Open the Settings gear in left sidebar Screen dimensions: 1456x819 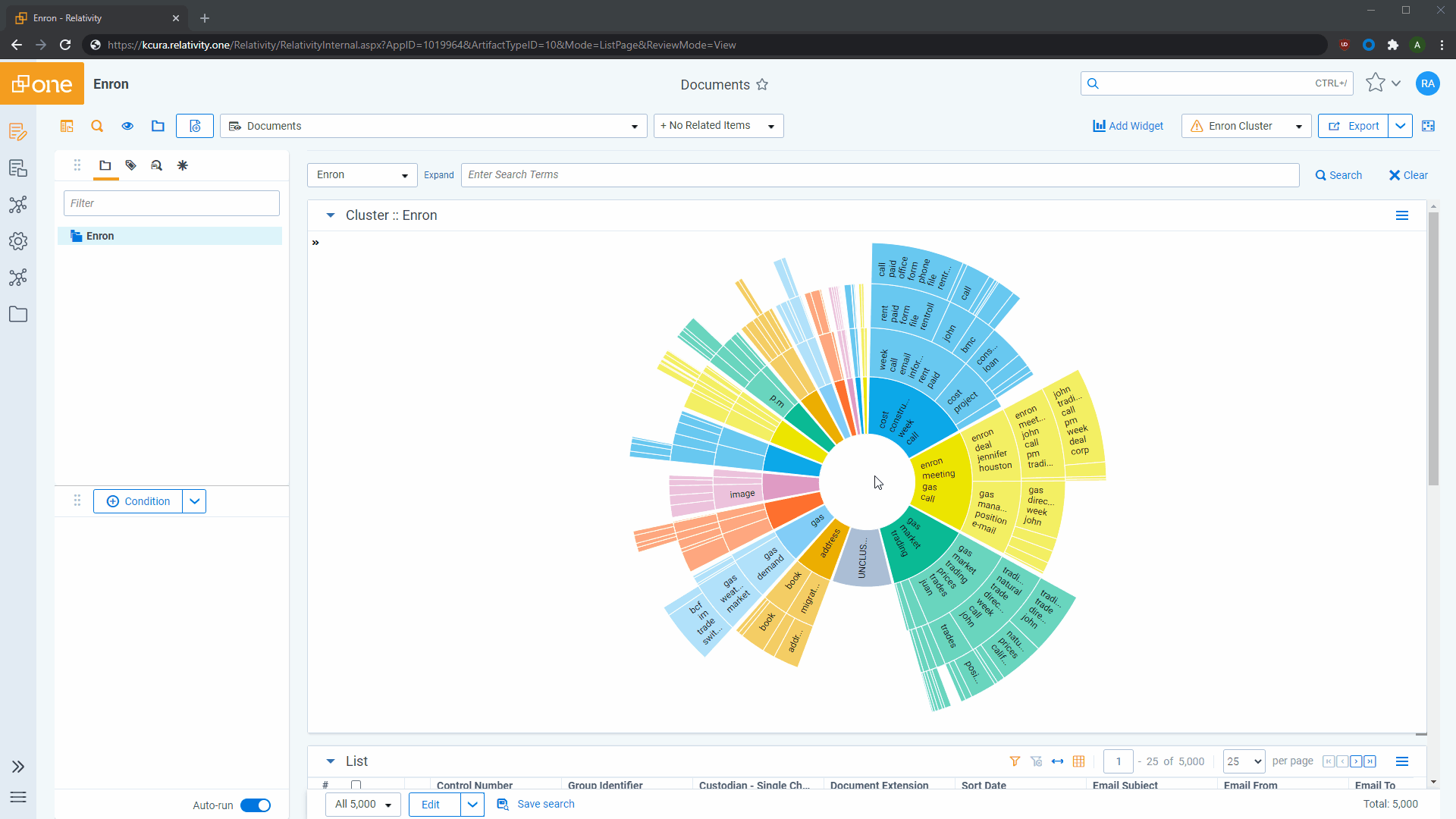tap(17, 241)
